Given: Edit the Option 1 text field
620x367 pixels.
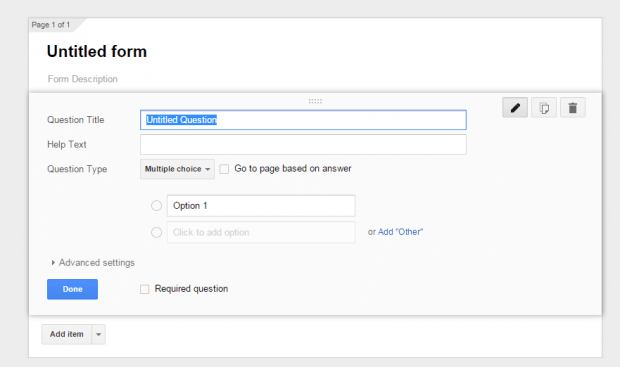Looking at the screenshot, I should click(x=261, y=206).
